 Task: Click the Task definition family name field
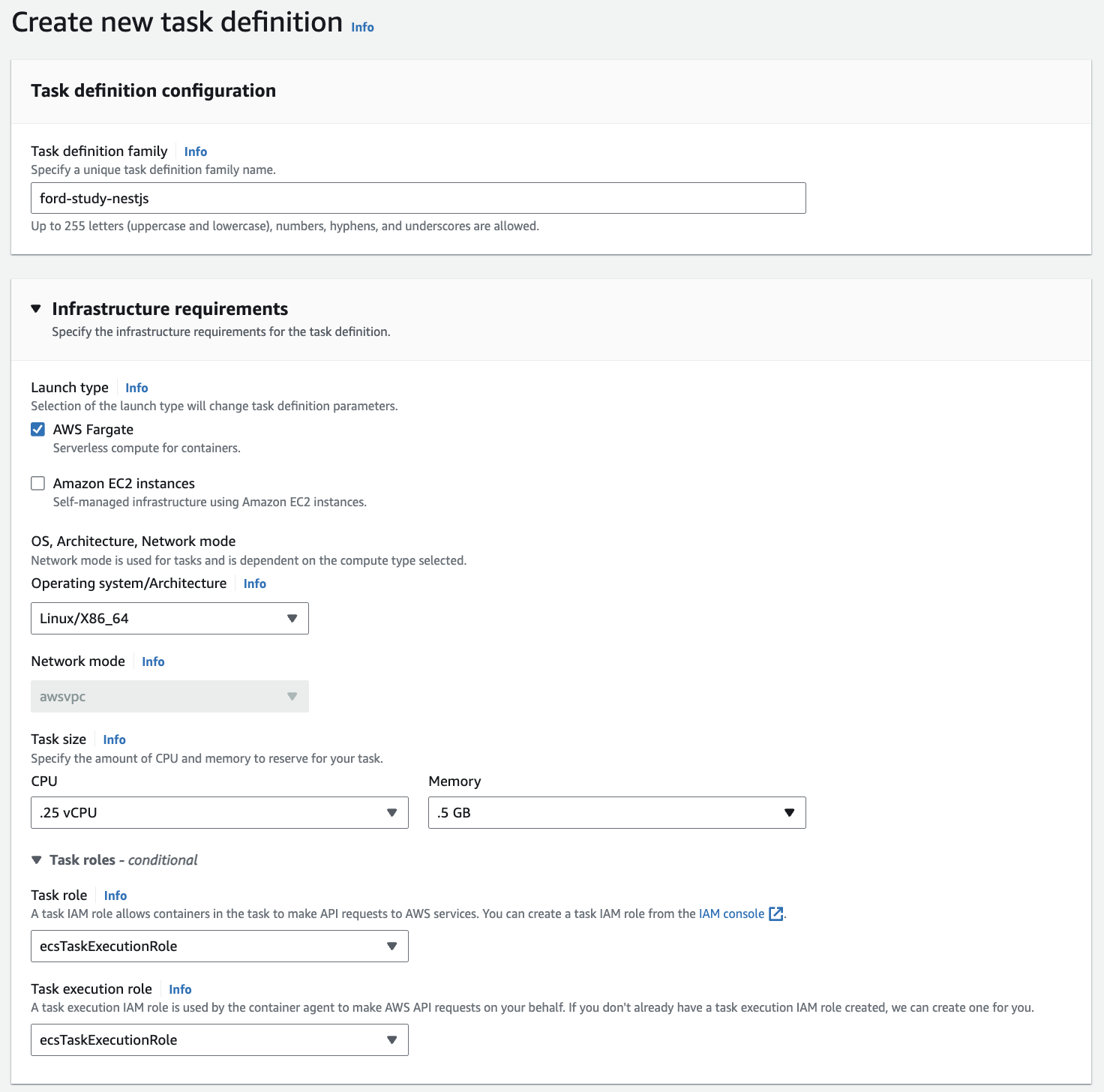(x=418, y=198)
